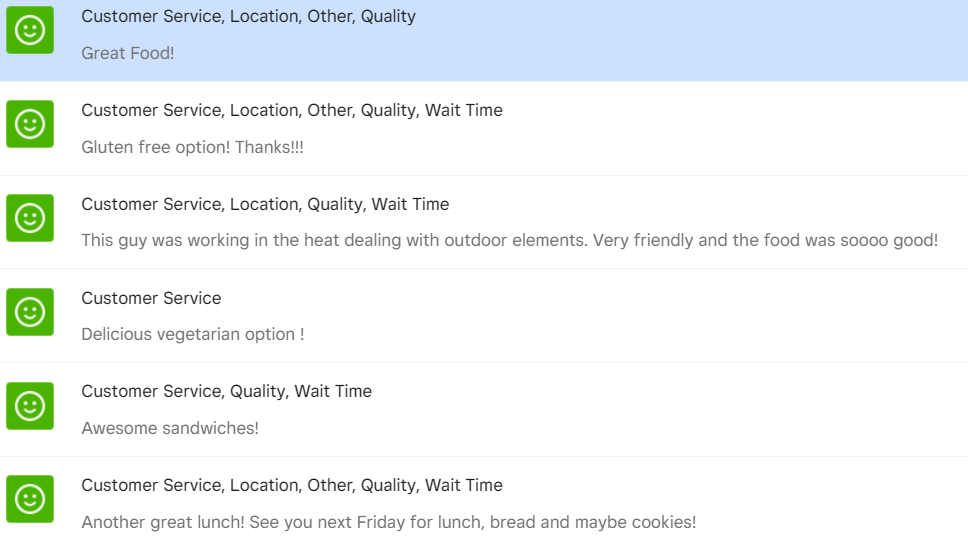Screen dimensions: 968x540
Task: Click smiley icon by Delicious vegetarian option
Action: 30,312
